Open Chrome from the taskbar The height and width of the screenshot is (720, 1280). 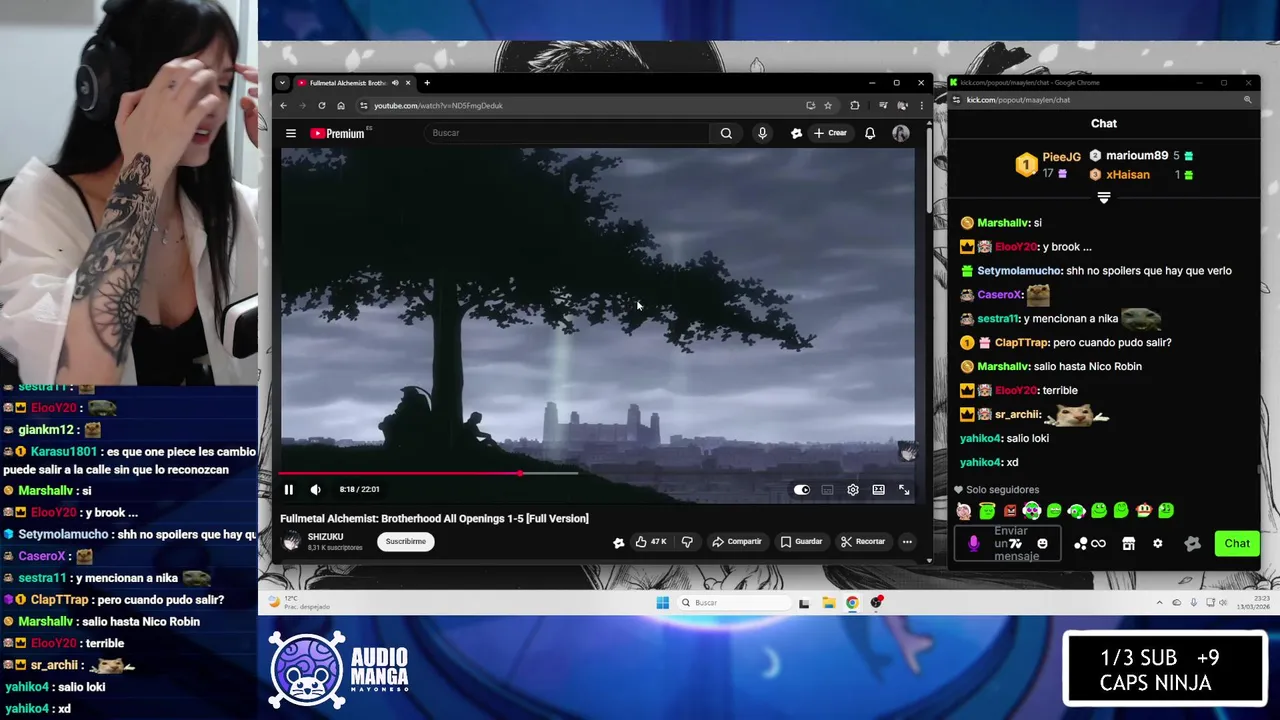coord(852,602)
